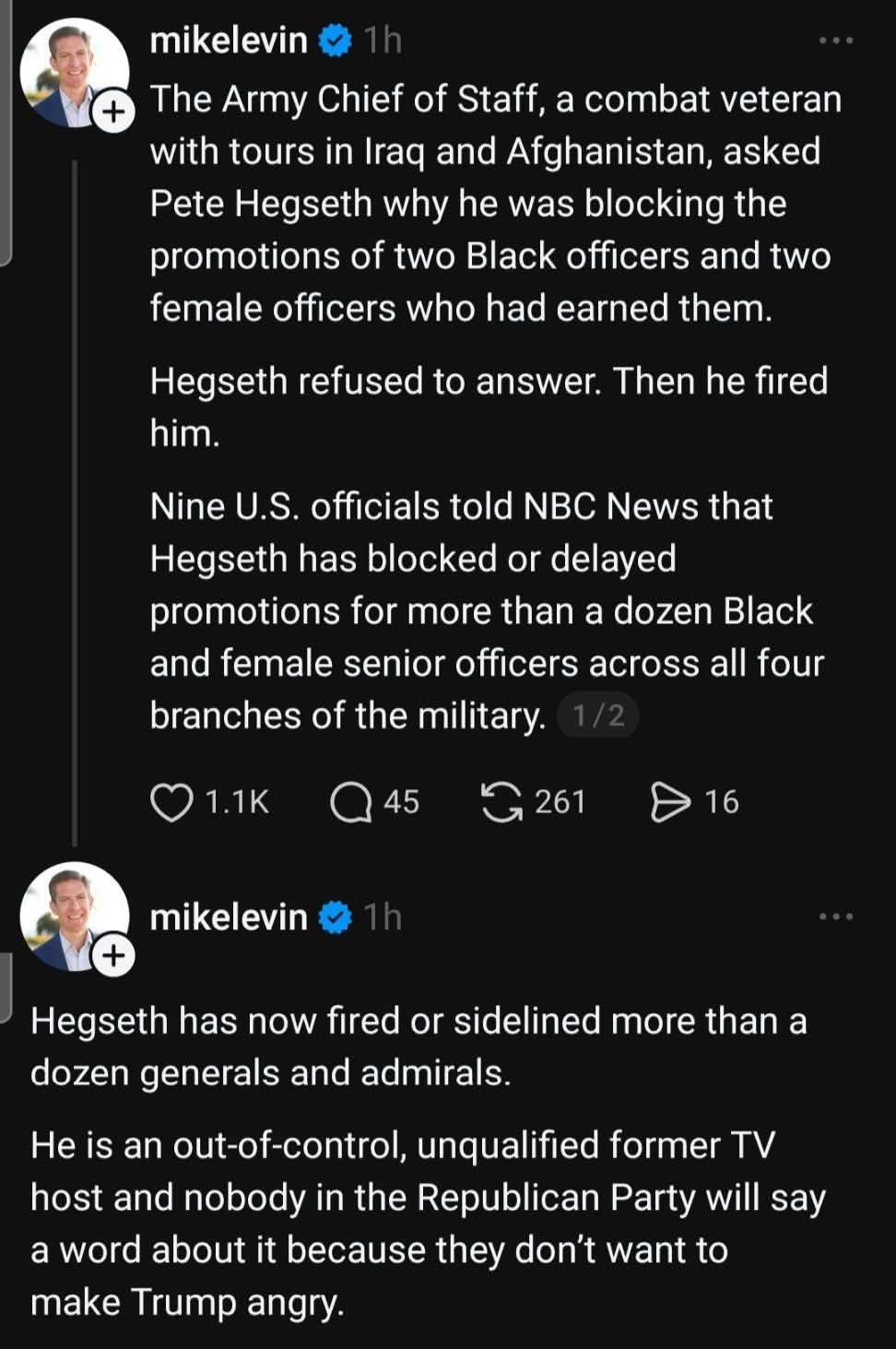Open mikelevin profile from first username
Viewport: 896px width, 1349px height.
click(x=229, y=41)
